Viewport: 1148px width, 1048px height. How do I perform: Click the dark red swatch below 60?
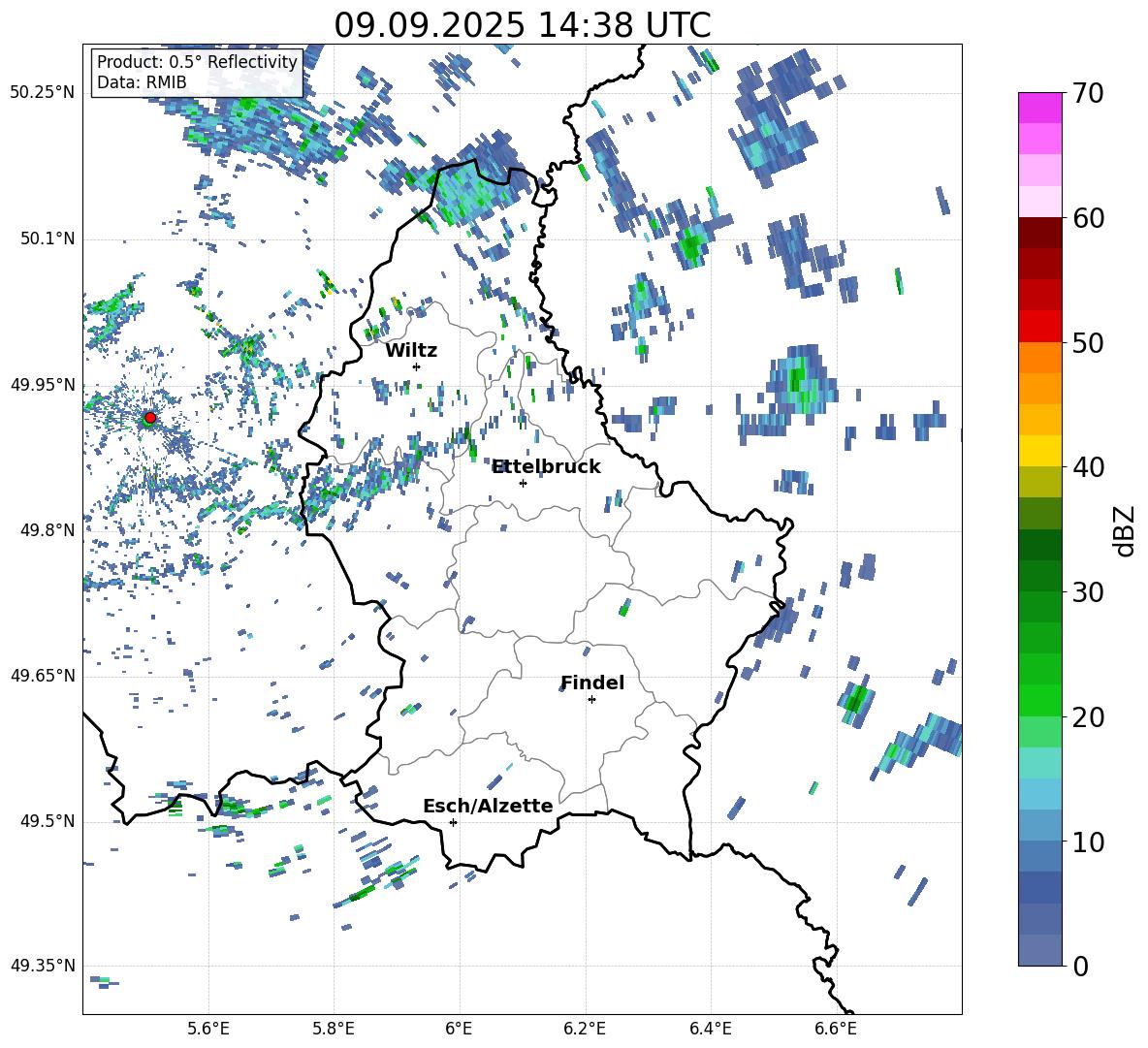click(x=1039, y=232)
